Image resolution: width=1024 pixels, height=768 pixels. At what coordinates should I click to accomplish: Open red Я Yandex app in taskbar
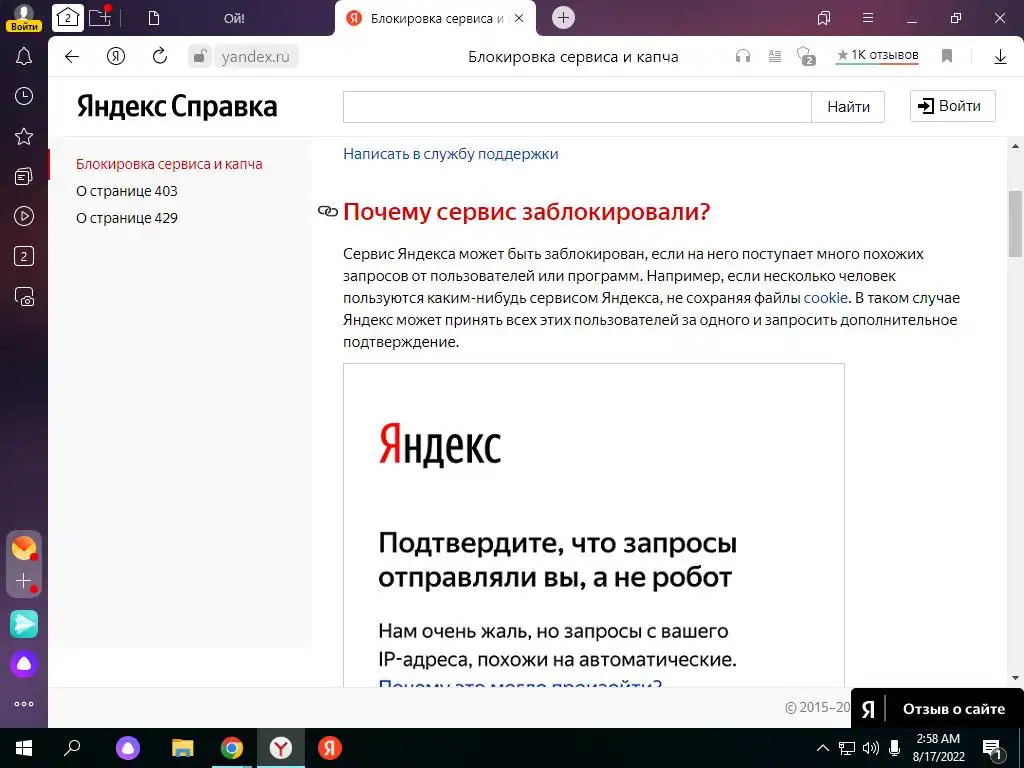coord(330,748)
